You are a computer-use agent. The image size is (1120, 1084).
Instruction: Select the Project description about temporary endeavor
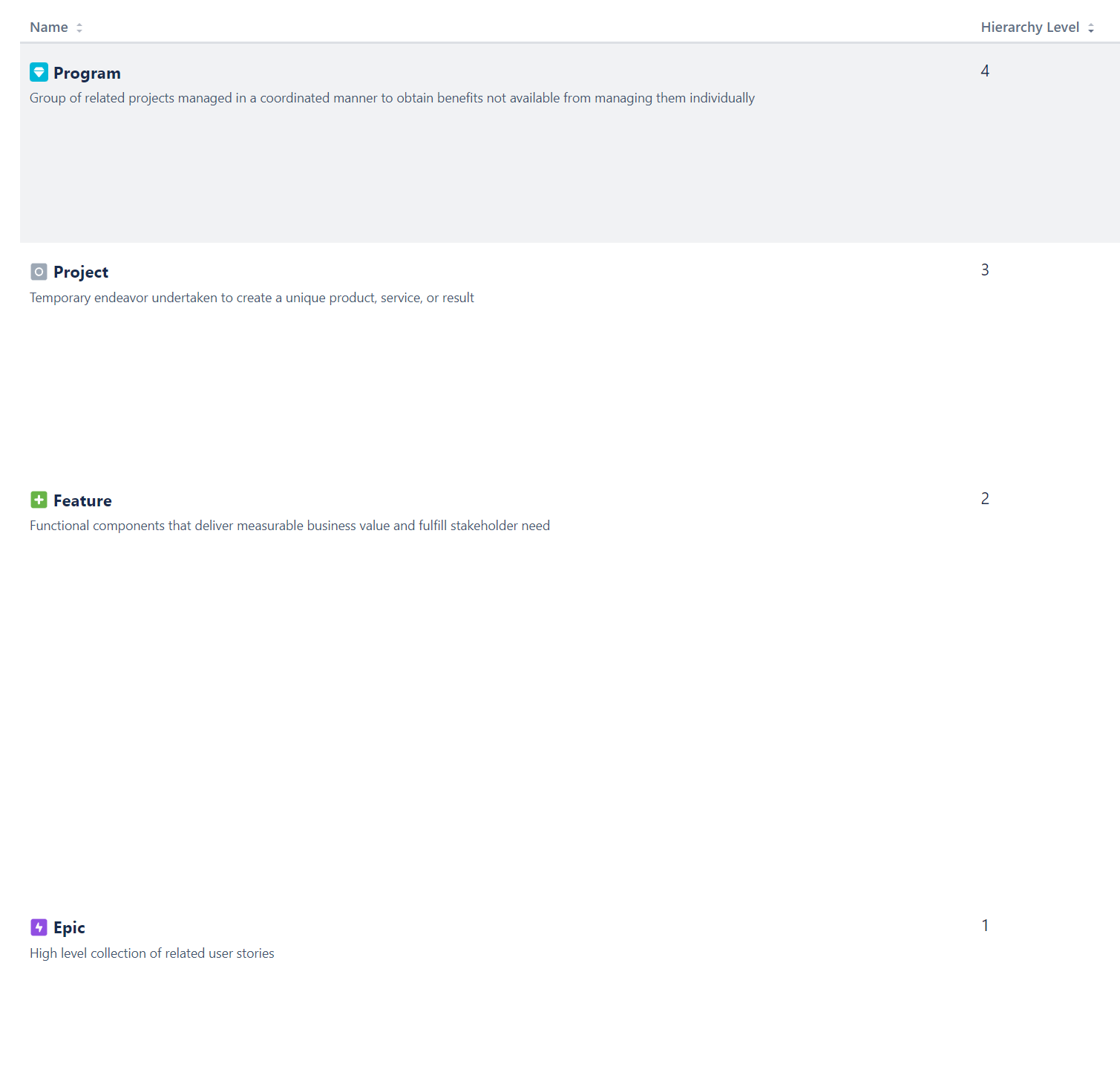point(252,298)
